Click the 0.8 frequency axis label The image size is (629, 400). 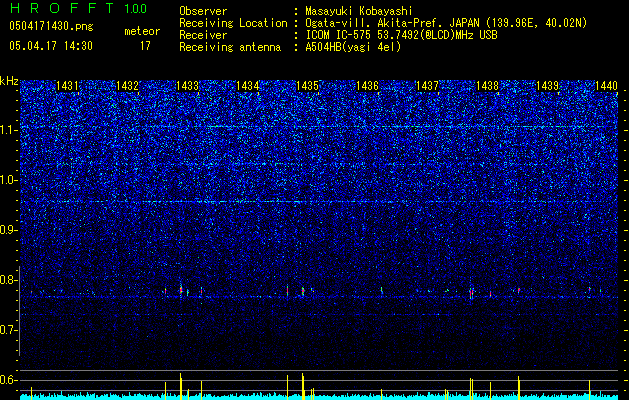[8, 280]
